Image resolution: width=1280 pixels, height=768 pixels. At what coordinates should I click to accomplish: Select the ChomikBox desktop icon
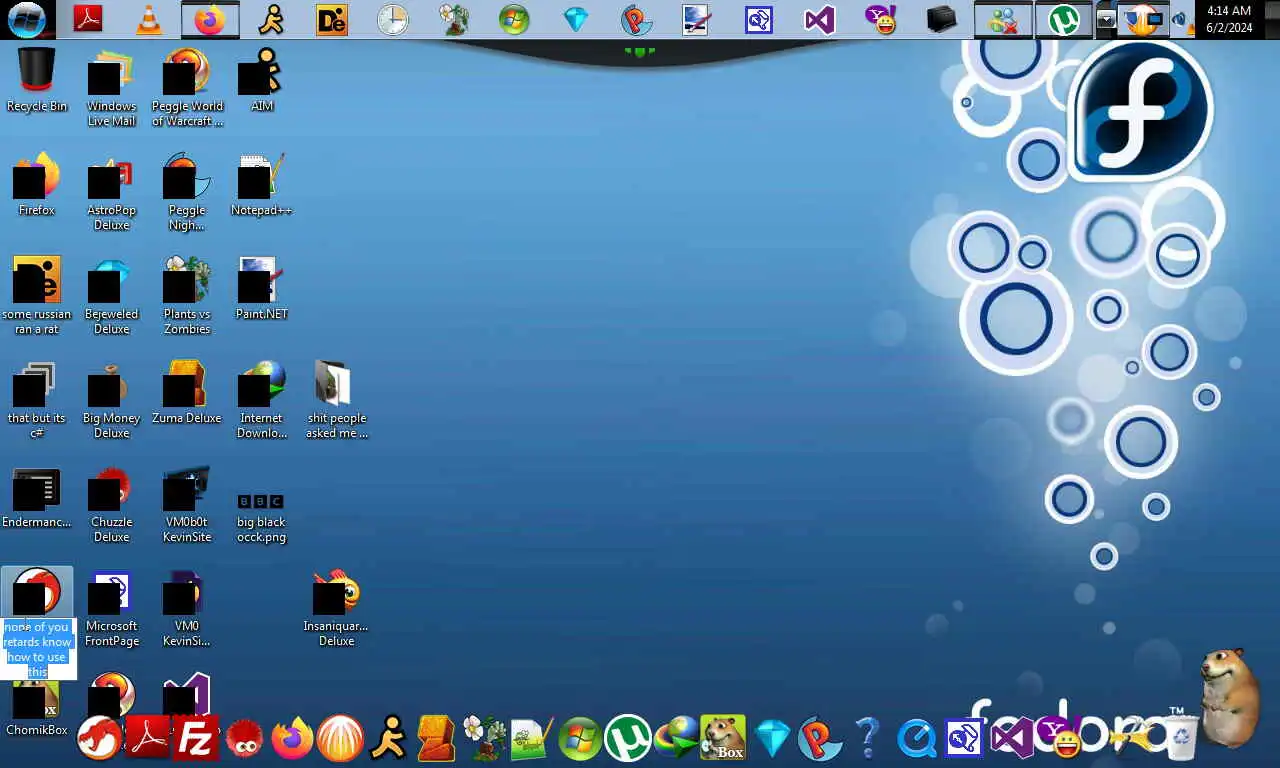[37, 704]
